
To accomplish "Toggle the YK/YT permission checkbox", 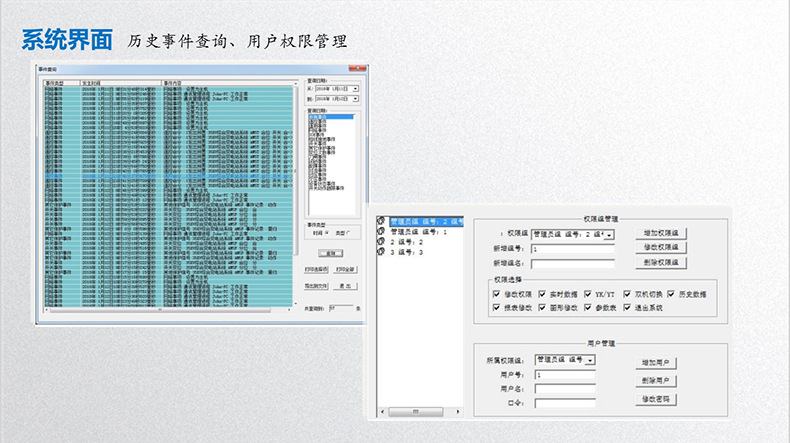I will click(587, 294).
